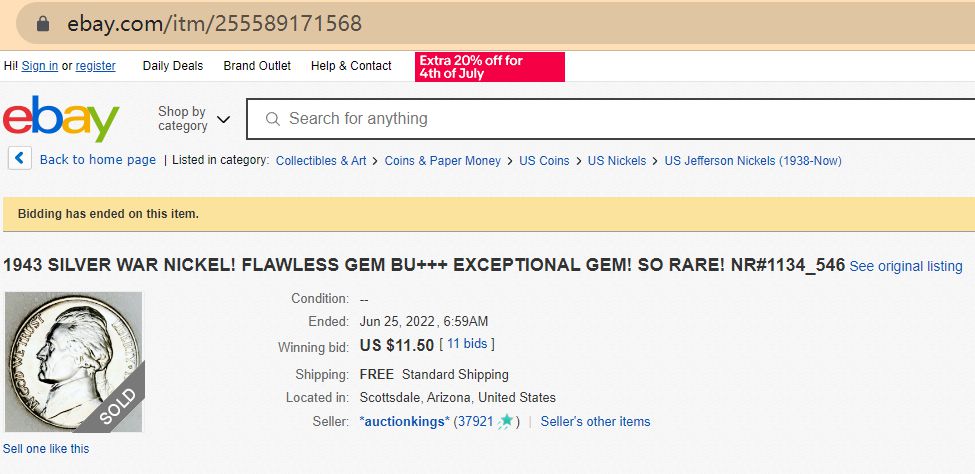Go to US Jefferson Nickels category
Screen dimensions: 975x474
(x=753, y=160)
